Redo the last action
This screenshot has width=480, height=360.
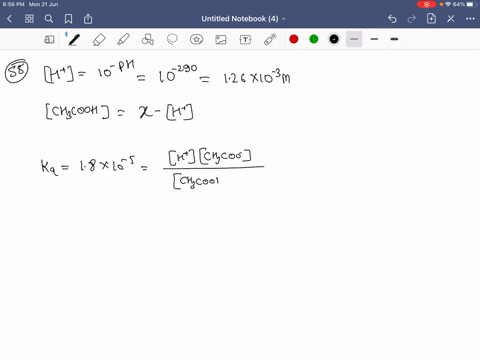click(x=412, y=19)
